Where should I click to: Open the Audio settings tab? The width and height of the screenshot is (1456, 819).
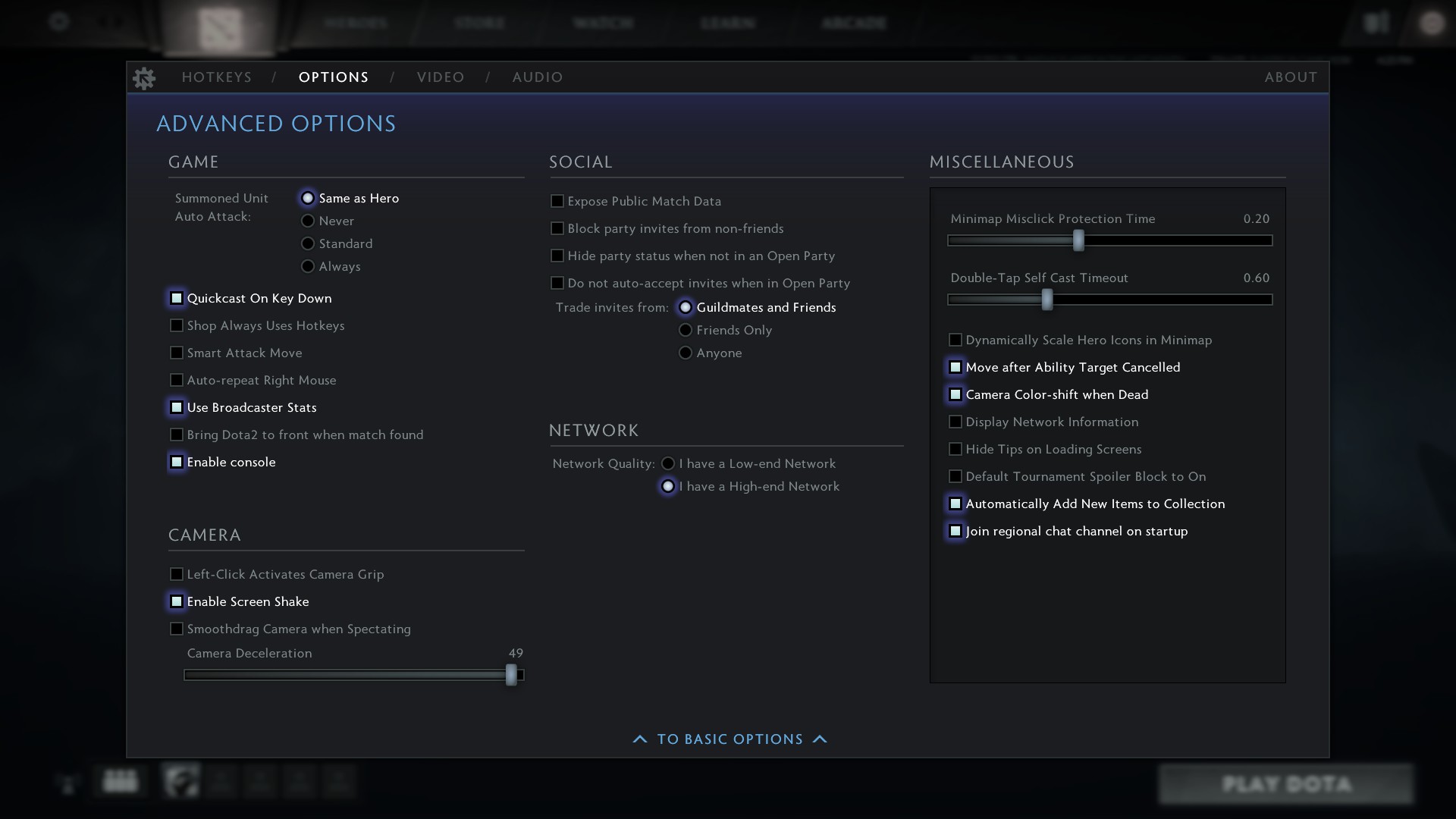pos(537,77)
